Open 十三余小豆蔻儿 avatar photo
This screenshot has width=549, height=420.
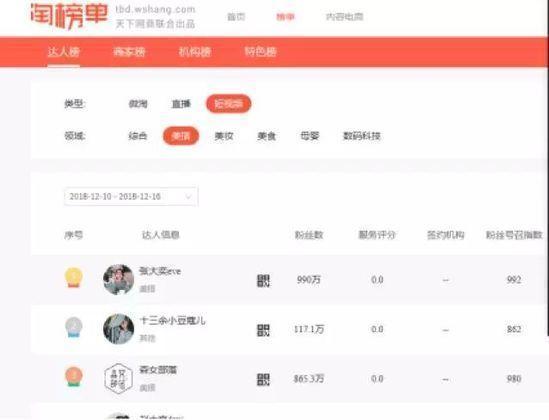point(118,329)
